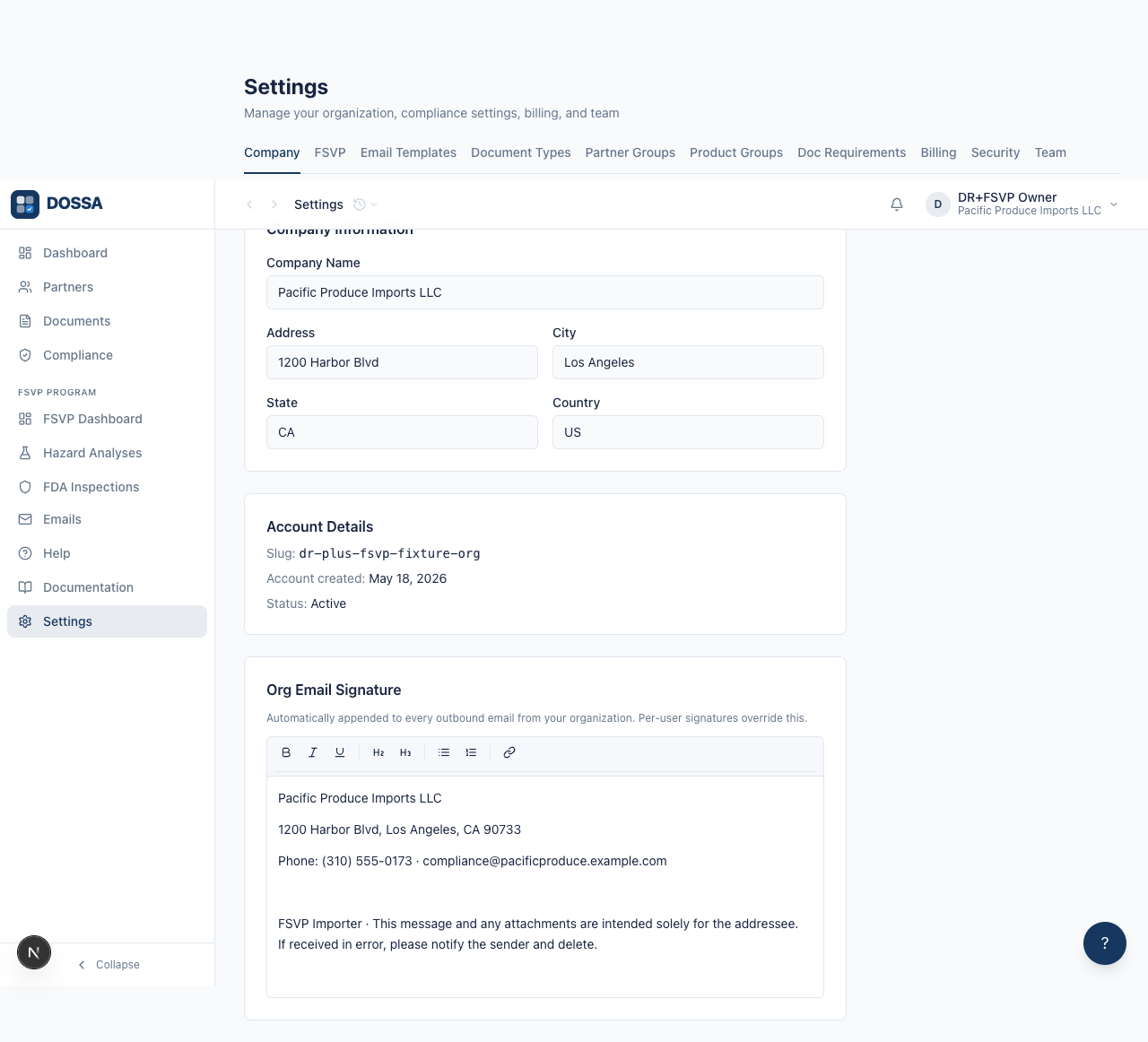This screenshot has width=1148, height=1042.
Task: Open FSVP Dashboard in the sidebar
Action: 107,419
